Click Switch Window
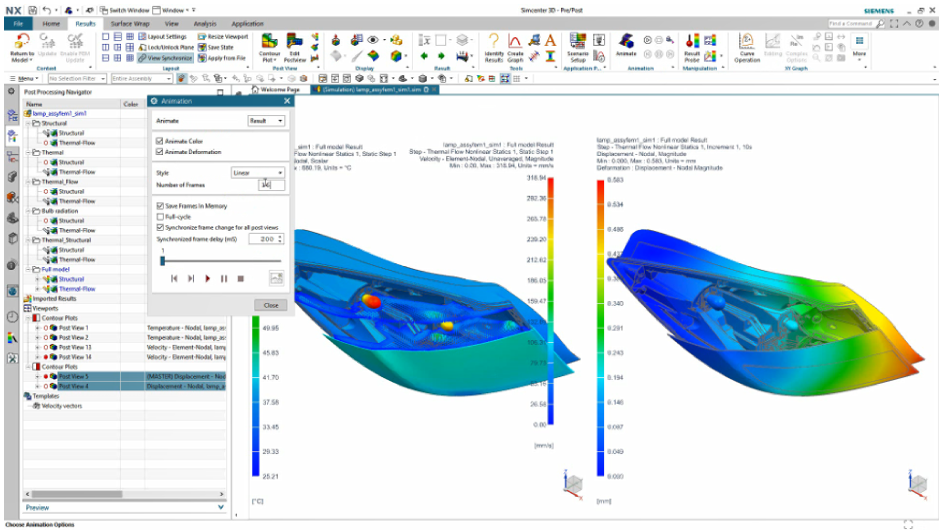Screen dimensions: 947x532 [x=124, y=10]
